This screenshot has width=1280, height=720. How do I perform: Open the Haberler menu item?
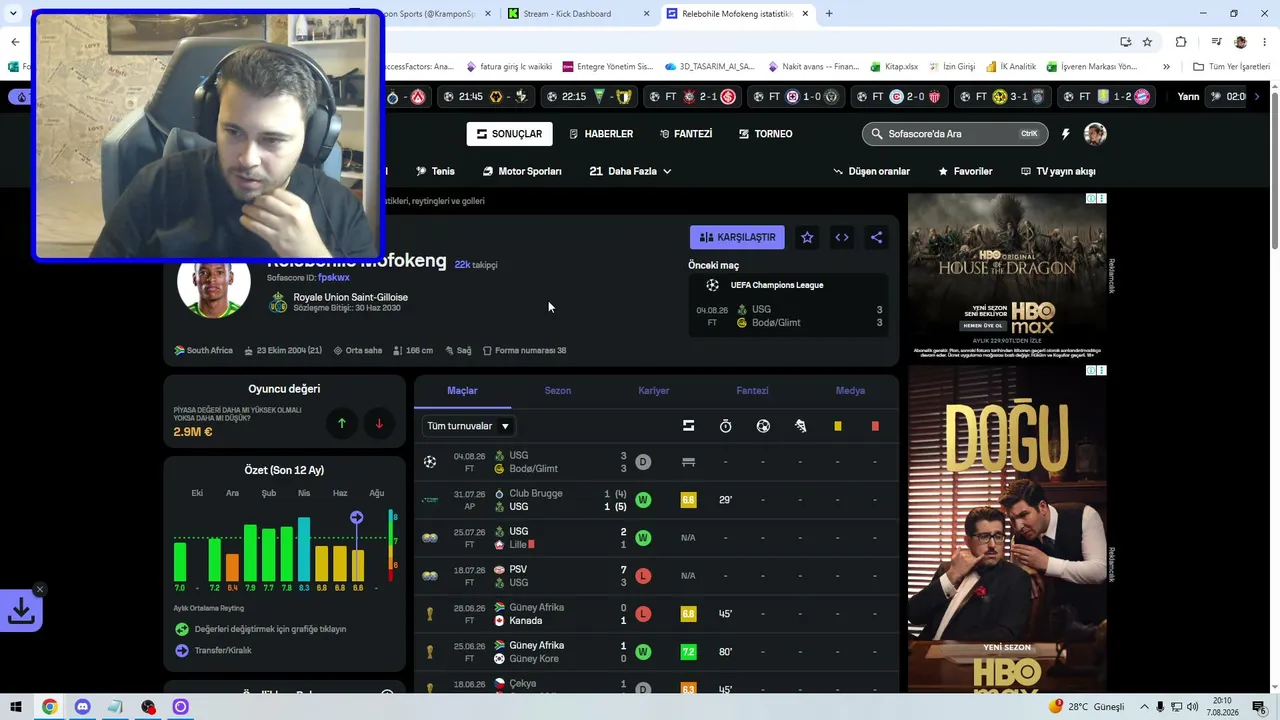click(601, 134)
